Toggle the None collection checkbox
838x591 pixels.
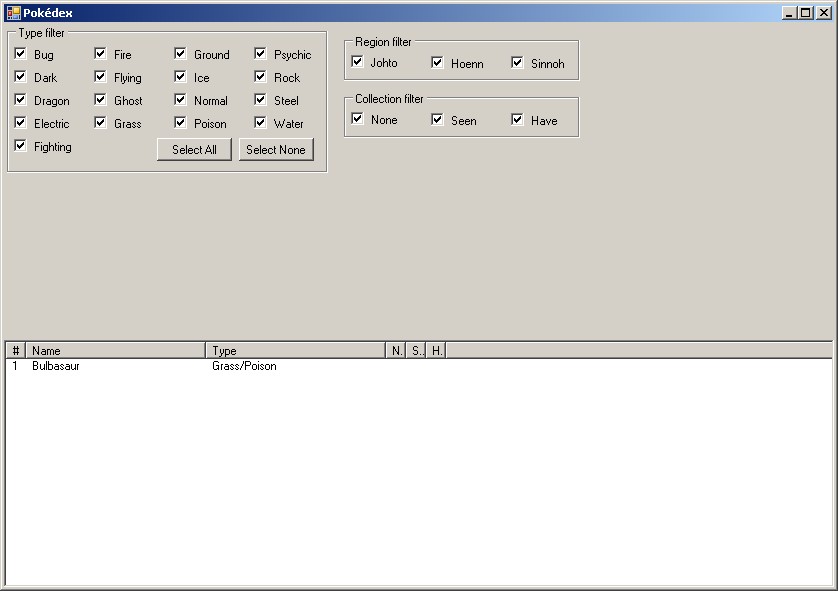[x=357, y=119]
